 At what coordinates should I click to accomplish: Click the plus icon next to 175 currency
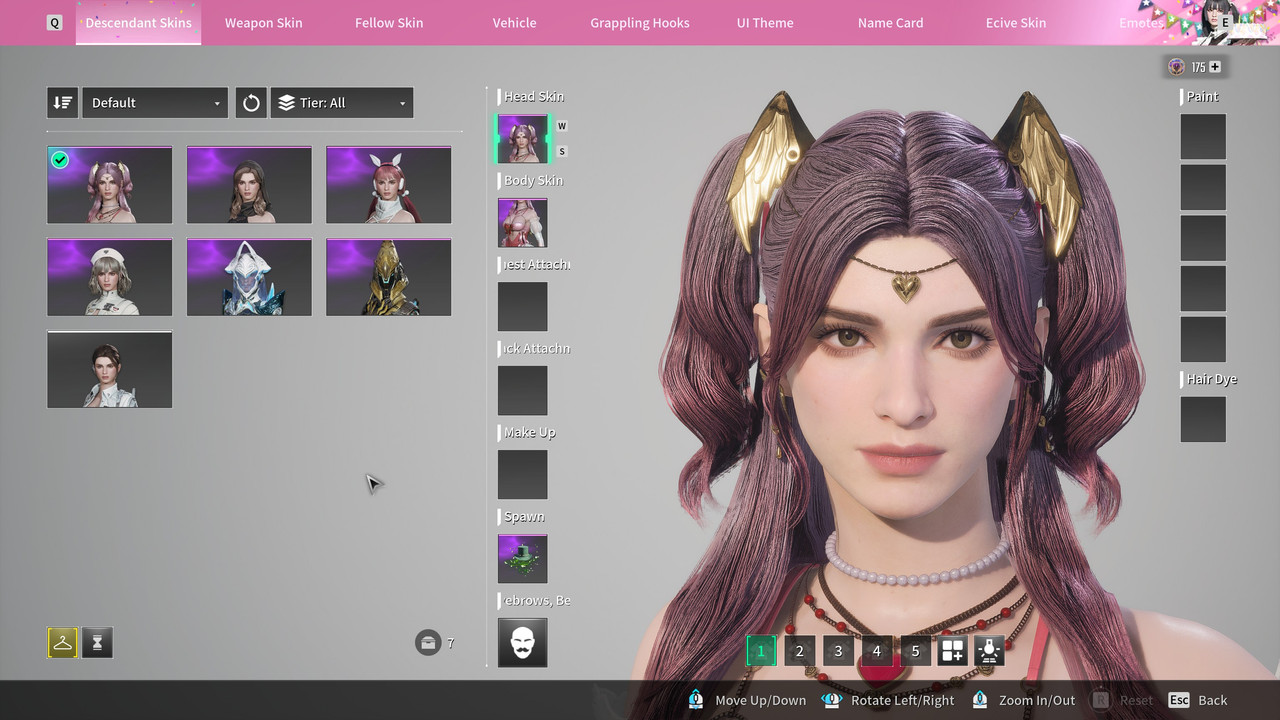[1215, 67]
